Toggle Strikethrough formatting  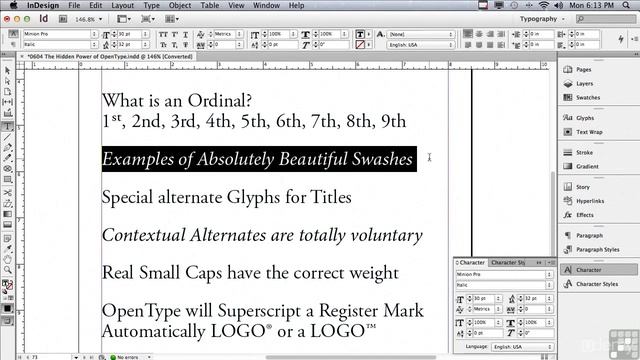185,45
